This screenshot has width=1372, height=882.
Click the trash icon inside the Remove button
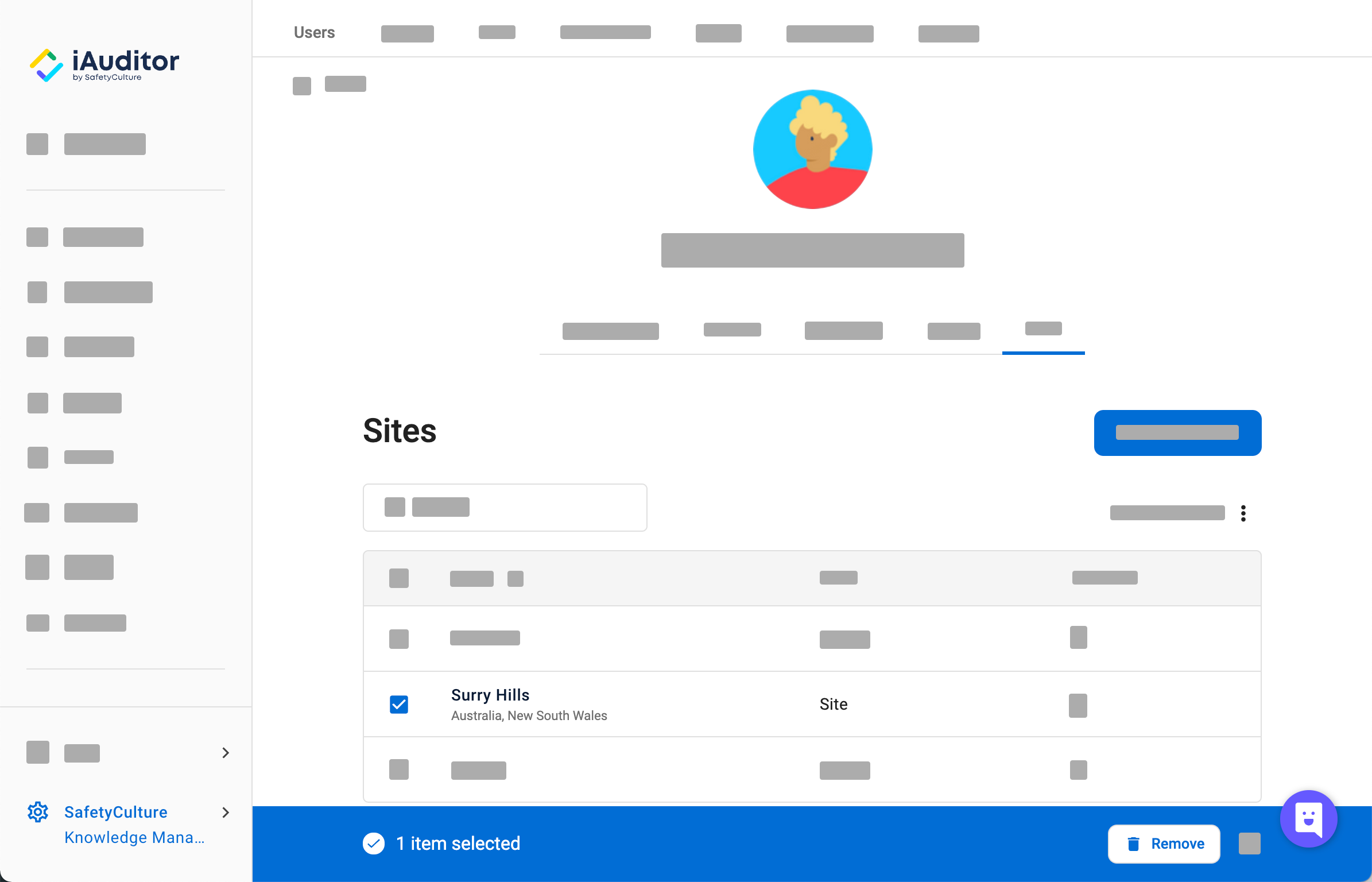[1131, 844]
